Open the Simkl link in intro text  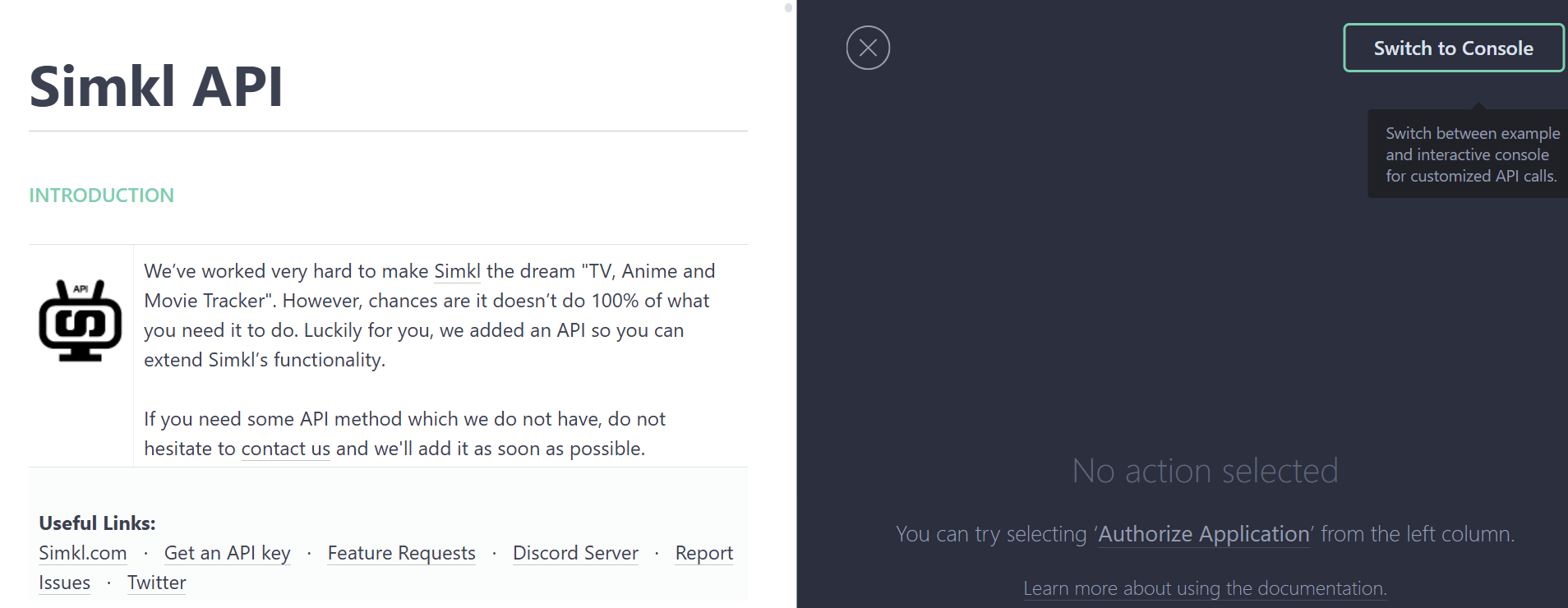[x=457, y=271]
